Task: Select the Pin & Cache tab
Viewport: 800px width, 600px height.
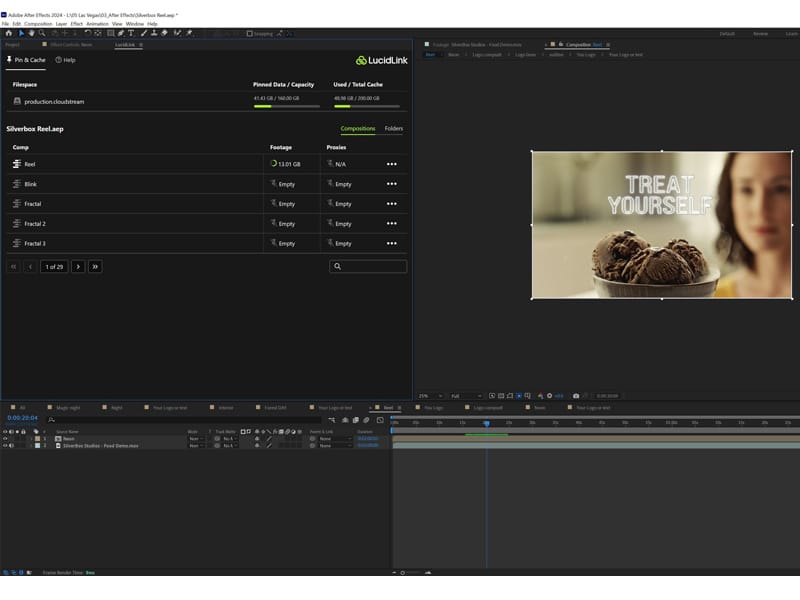Action: (x=26, y=60)
